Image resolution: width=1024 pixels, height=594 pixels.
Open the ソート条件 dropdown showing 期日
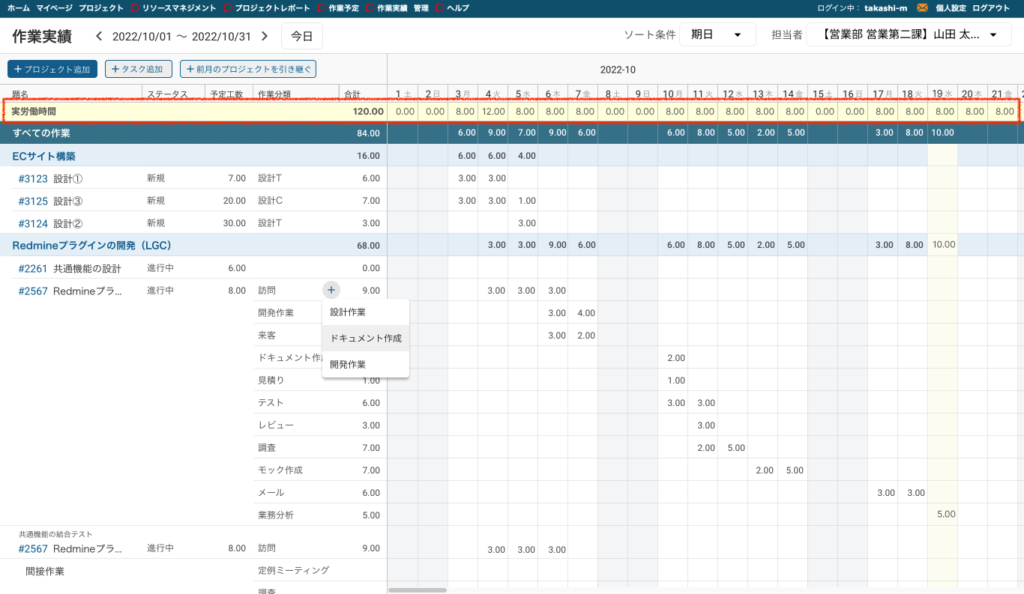(717, 35)
